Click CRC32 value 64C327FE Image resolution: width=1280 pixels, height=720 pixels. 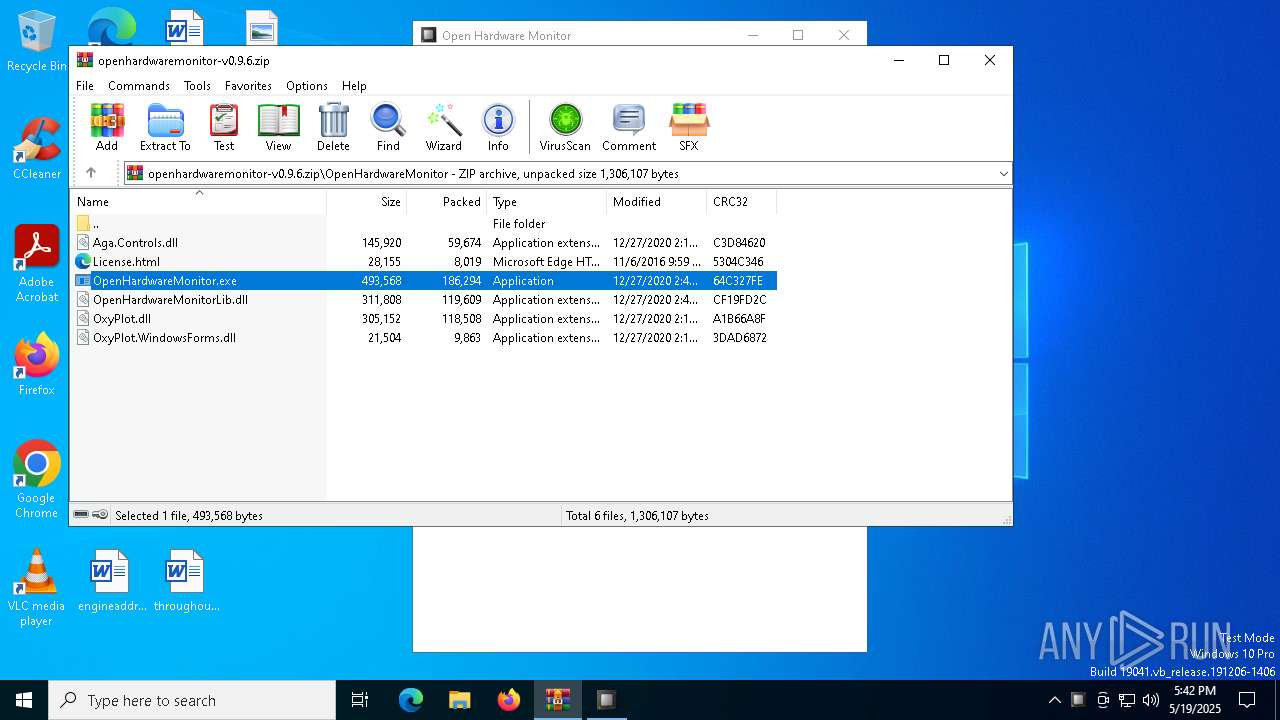coord(738,281)
